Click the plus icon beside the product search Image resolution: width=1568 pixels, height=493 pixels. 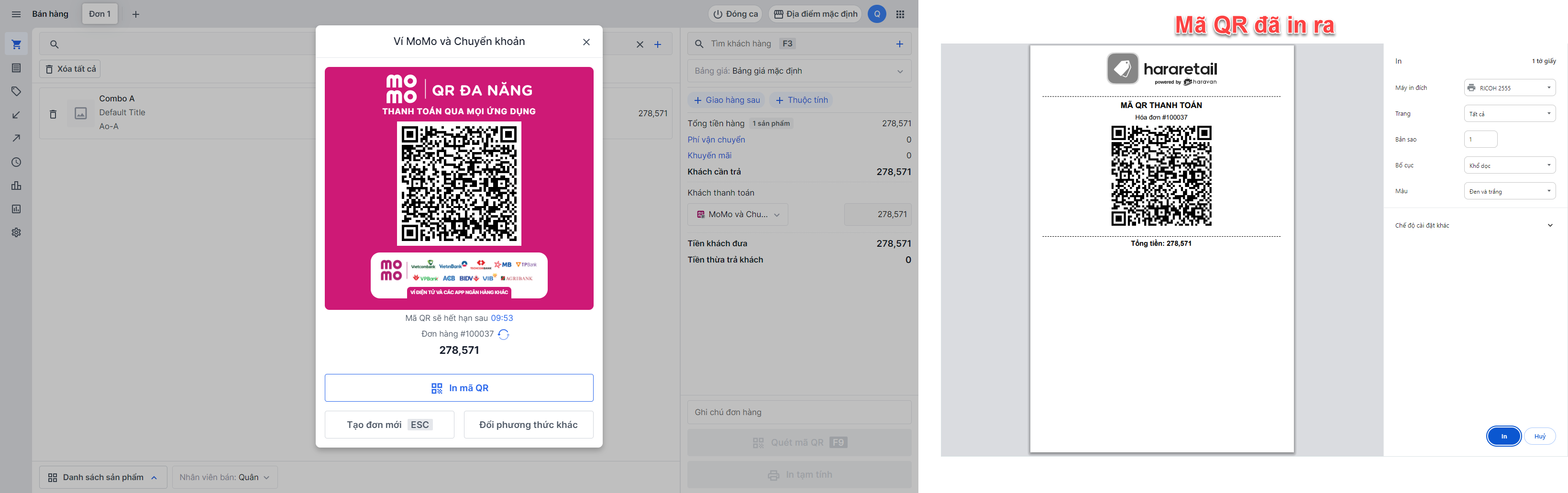657,44
